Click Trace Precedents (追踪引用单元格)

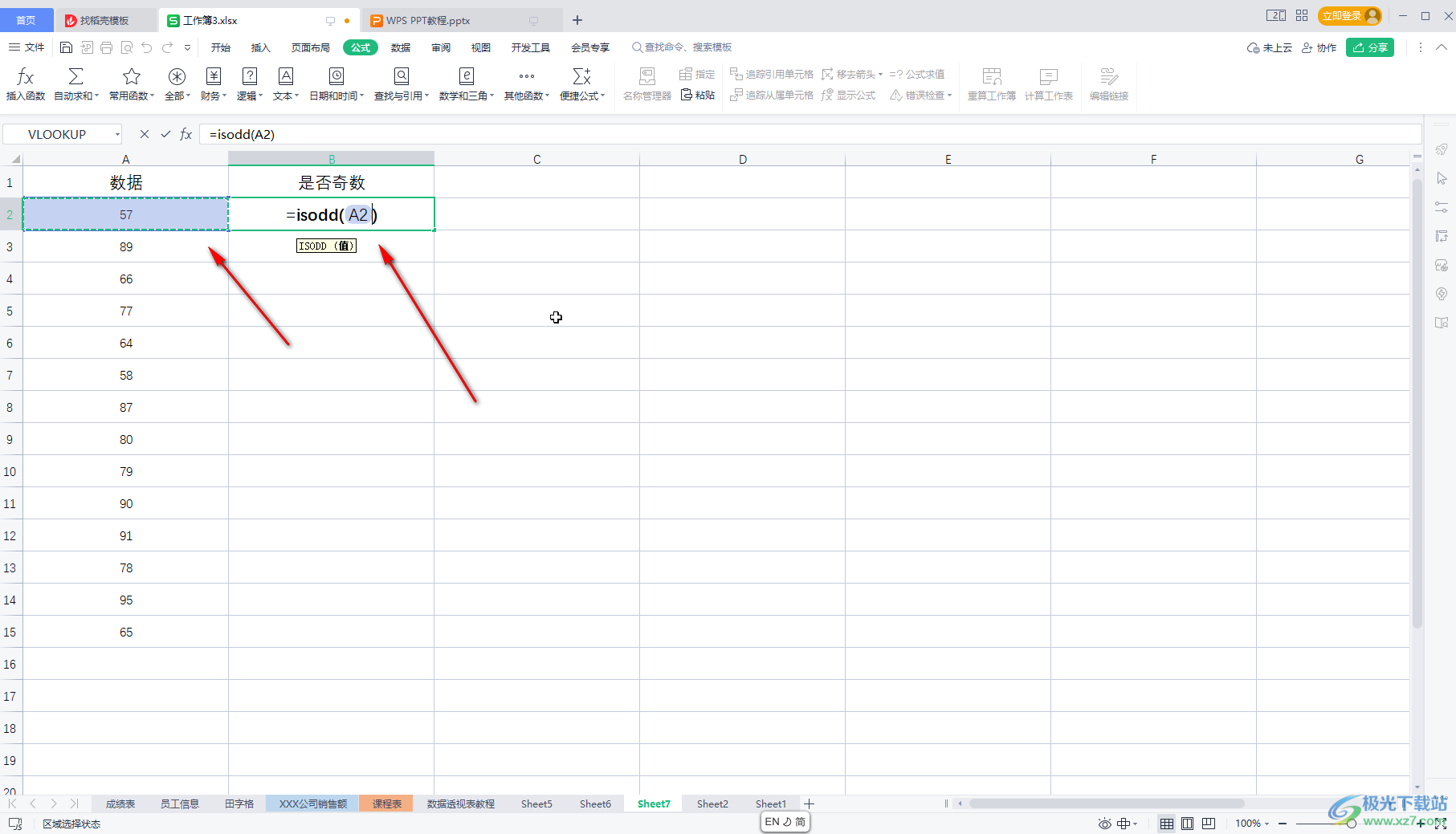[x=772, y=74]
